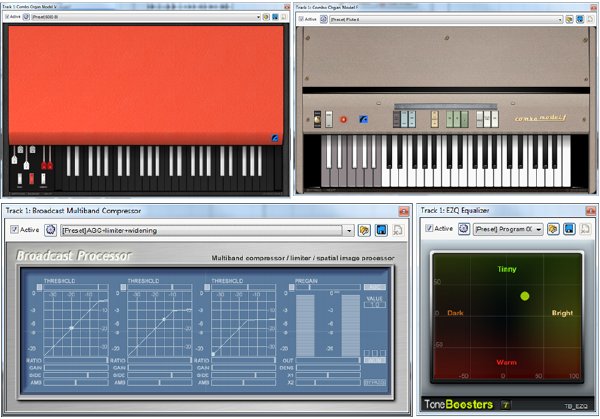The height and width of the screenshot is (419, 600).
Task: Save preset via floppy icon in EZQ Equalizer
Action: (x=569, y=229)
